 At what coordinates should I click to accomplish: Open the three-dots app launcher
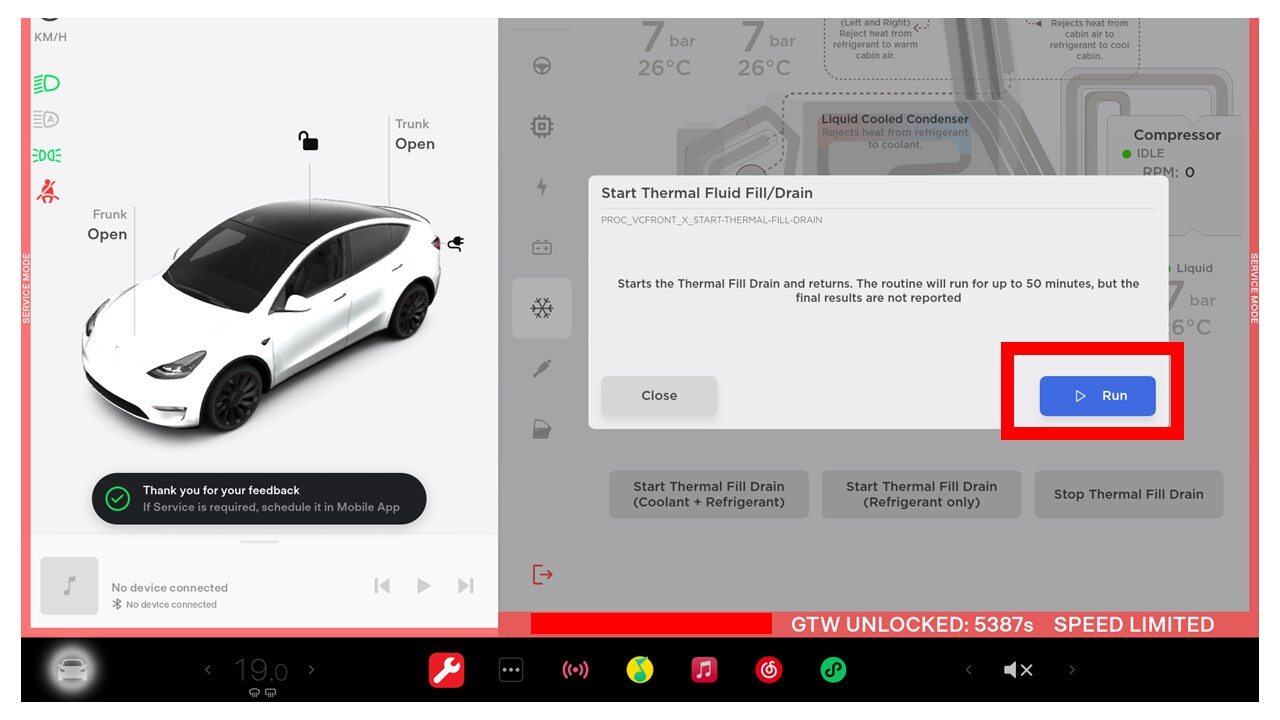click(x=511, y=670)
